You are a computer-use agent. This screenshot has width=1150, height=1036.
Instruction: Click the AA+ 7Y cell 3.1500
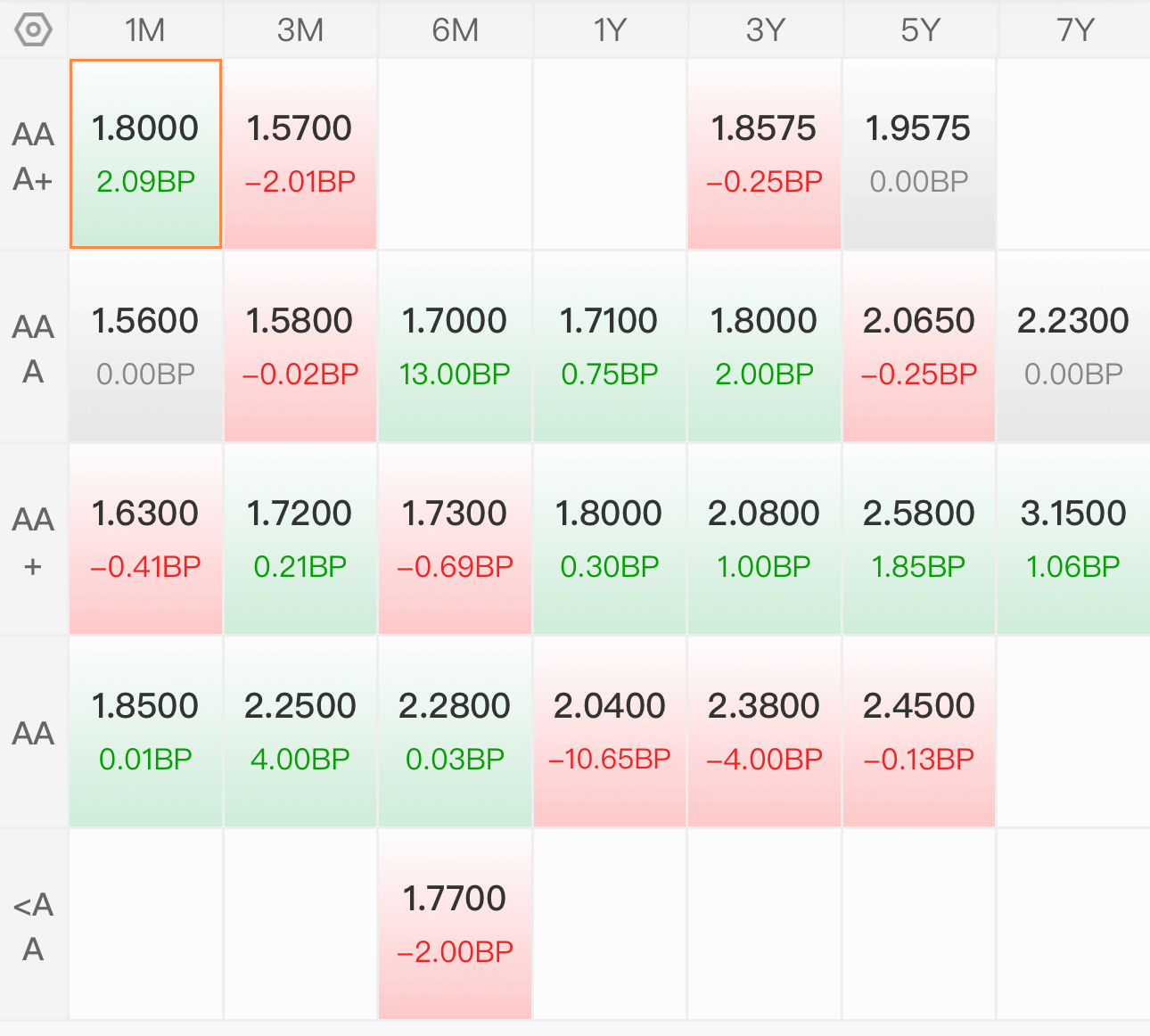point(1073,539)
